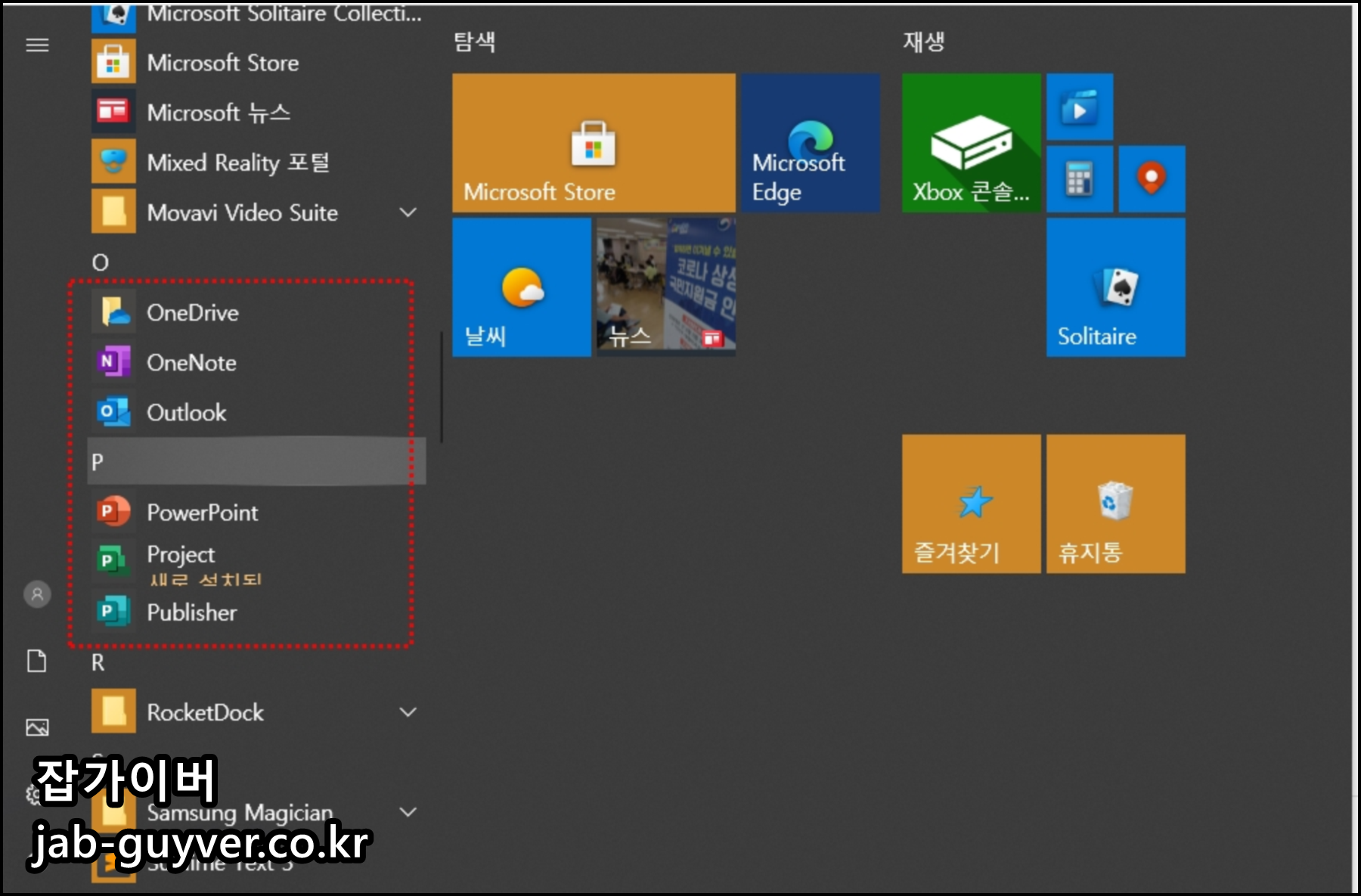Screen dimensions: 1361x896
Task: Open the Movies & TV small tile
Action: (1080, 107)
